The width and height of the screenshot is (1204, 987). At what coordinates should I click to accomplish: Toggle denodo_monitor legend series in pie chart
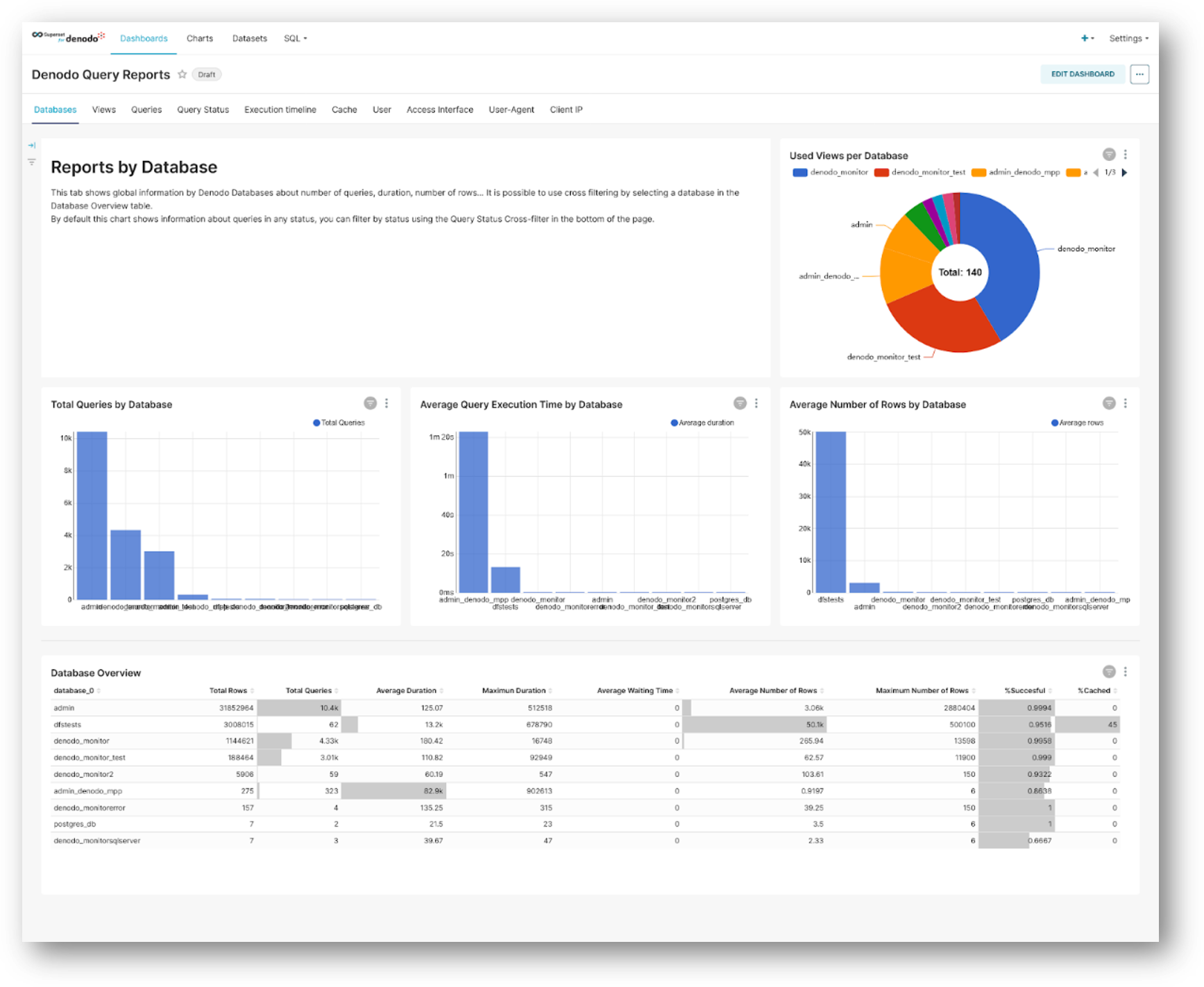click(830, 172)
